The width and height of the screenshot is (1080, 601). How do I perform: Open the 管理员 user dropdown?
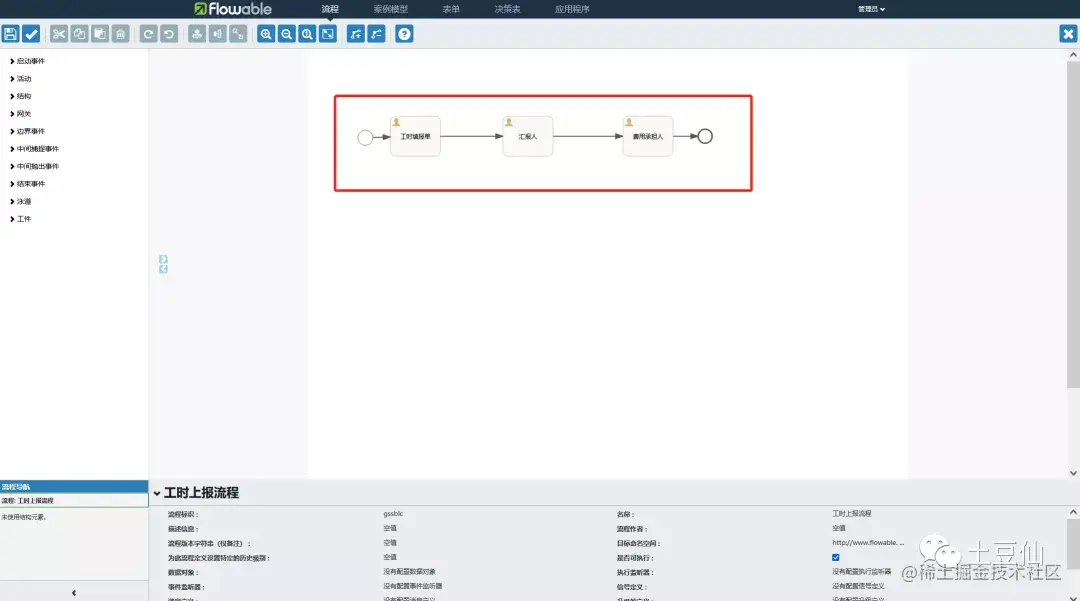(871, 9)
